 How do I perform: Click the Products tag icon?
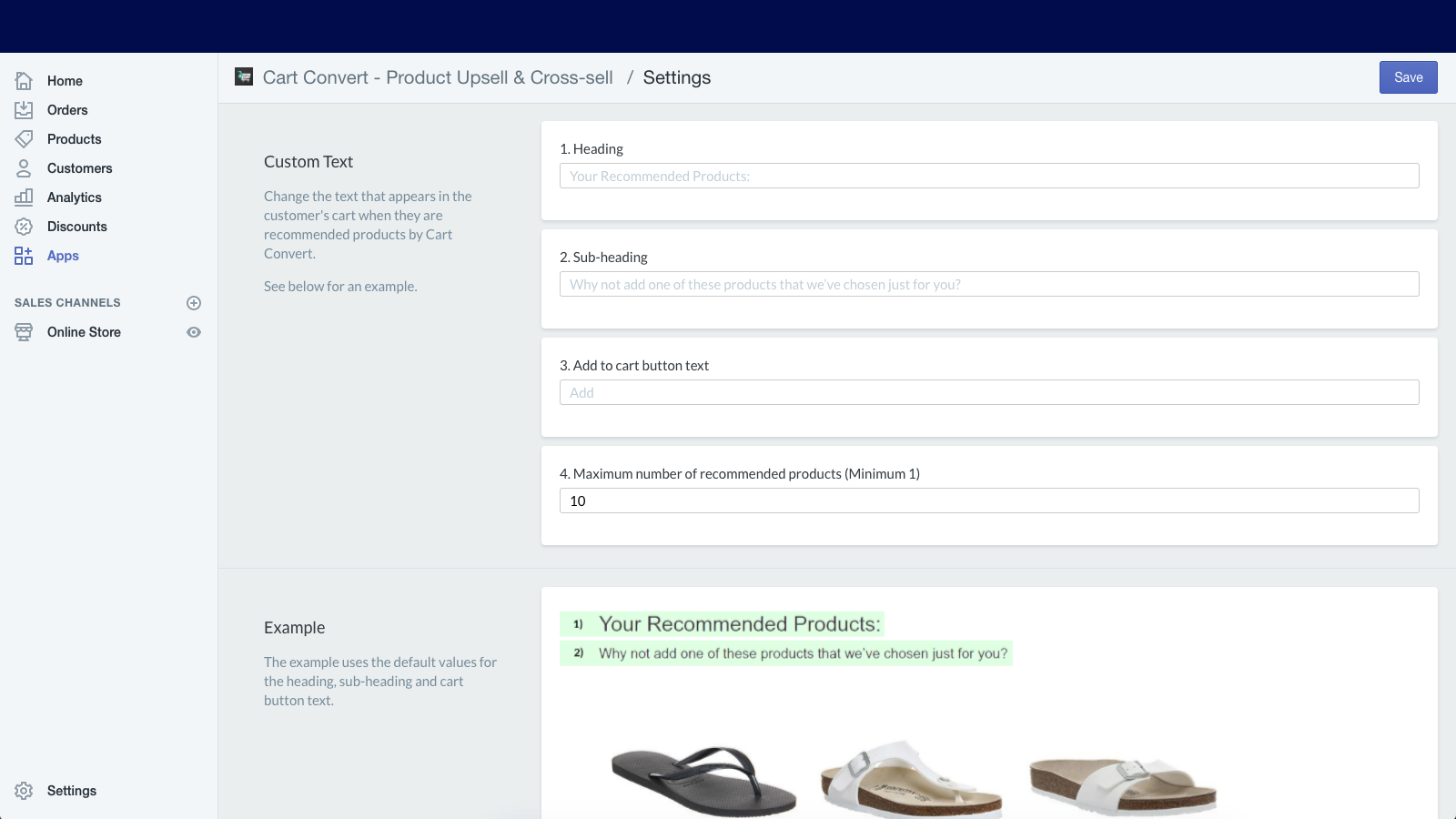[x=24, y=139]
